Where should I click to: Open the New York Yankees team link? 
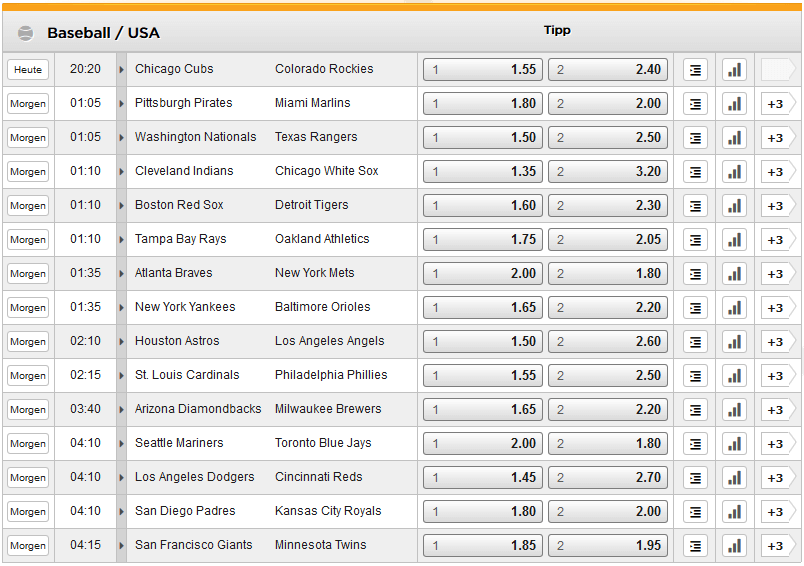point(185,307)
